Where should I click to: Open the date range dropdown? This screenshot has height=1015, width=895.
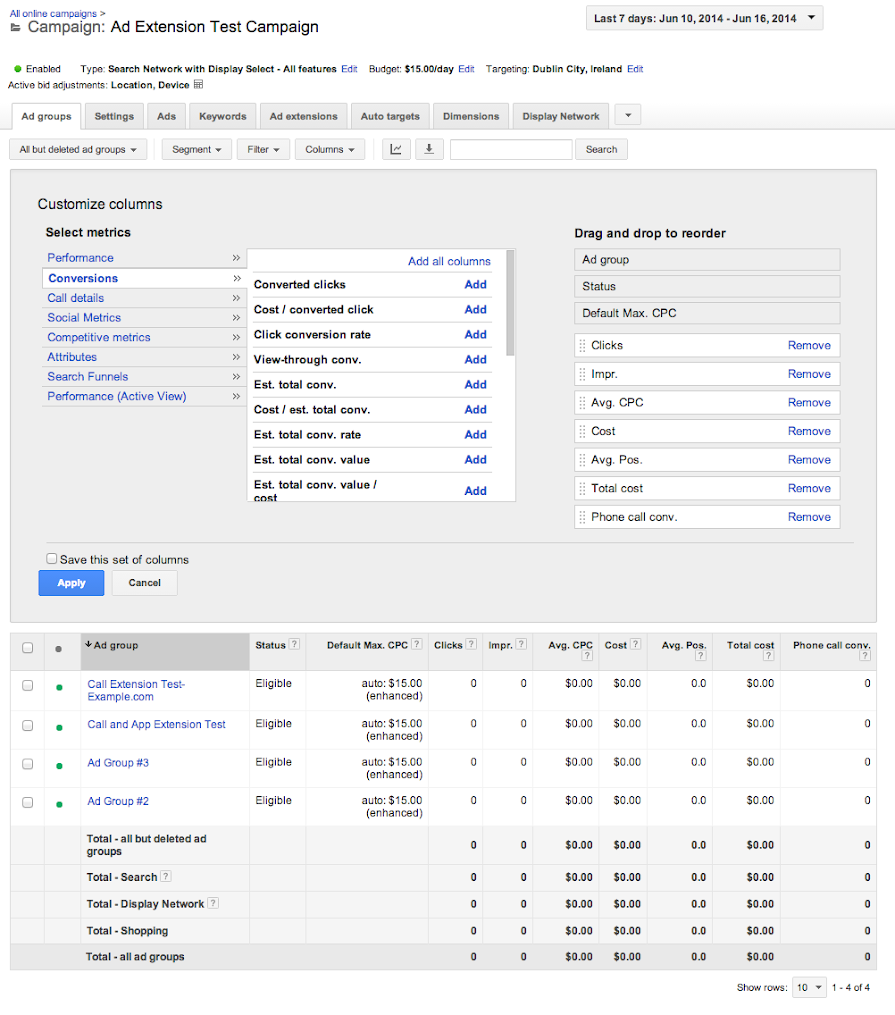704,18
